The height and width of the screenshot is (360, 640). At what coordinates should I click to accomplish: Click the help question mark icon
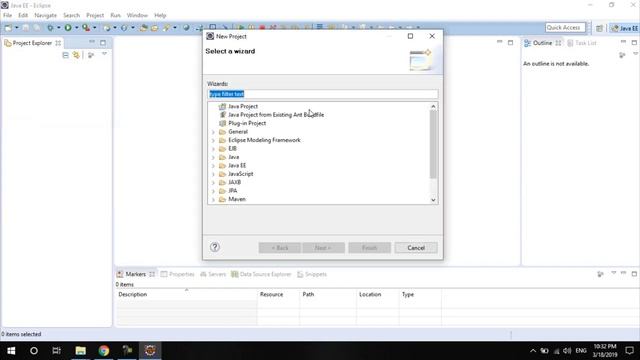click(x=215, y=247)
